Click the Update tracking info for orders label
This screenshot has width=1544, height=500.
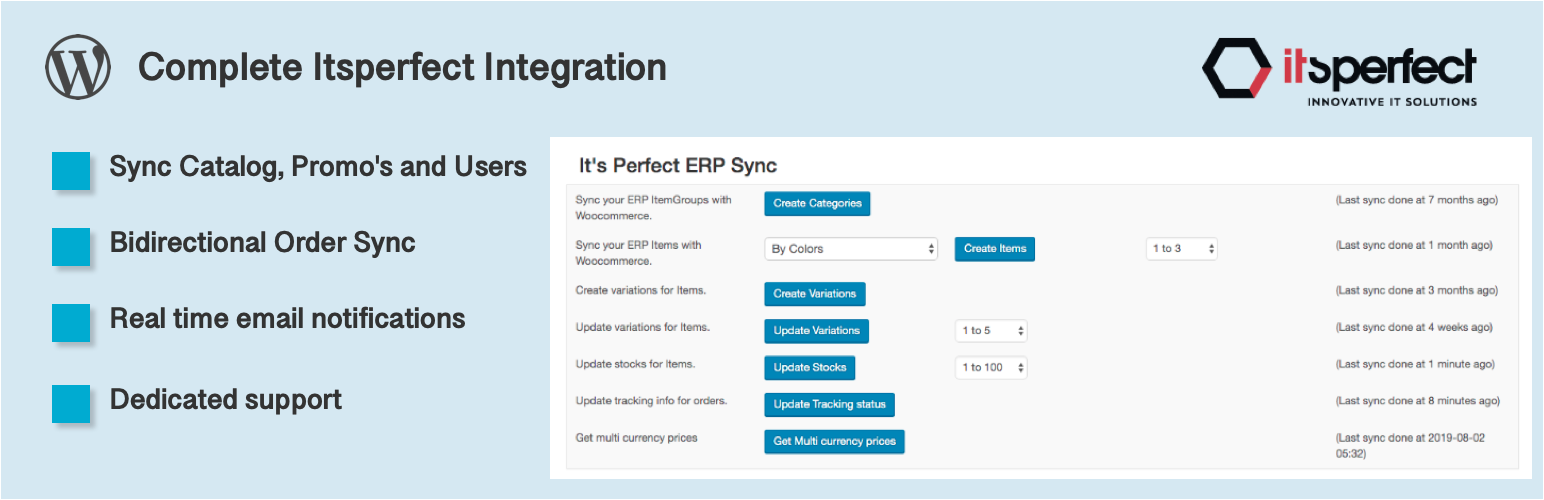click(x=651, y=401)
